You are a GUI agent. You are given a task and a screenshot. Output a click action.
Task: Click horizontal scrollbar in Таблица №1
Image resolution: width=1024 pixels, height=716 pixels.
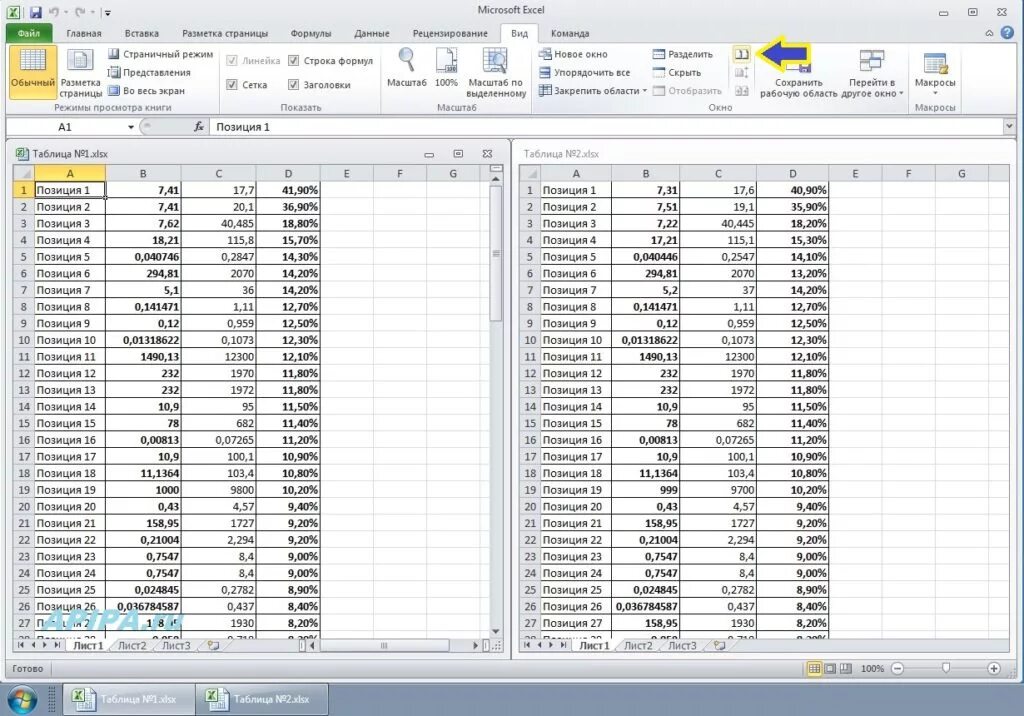[x=384, y=645]
